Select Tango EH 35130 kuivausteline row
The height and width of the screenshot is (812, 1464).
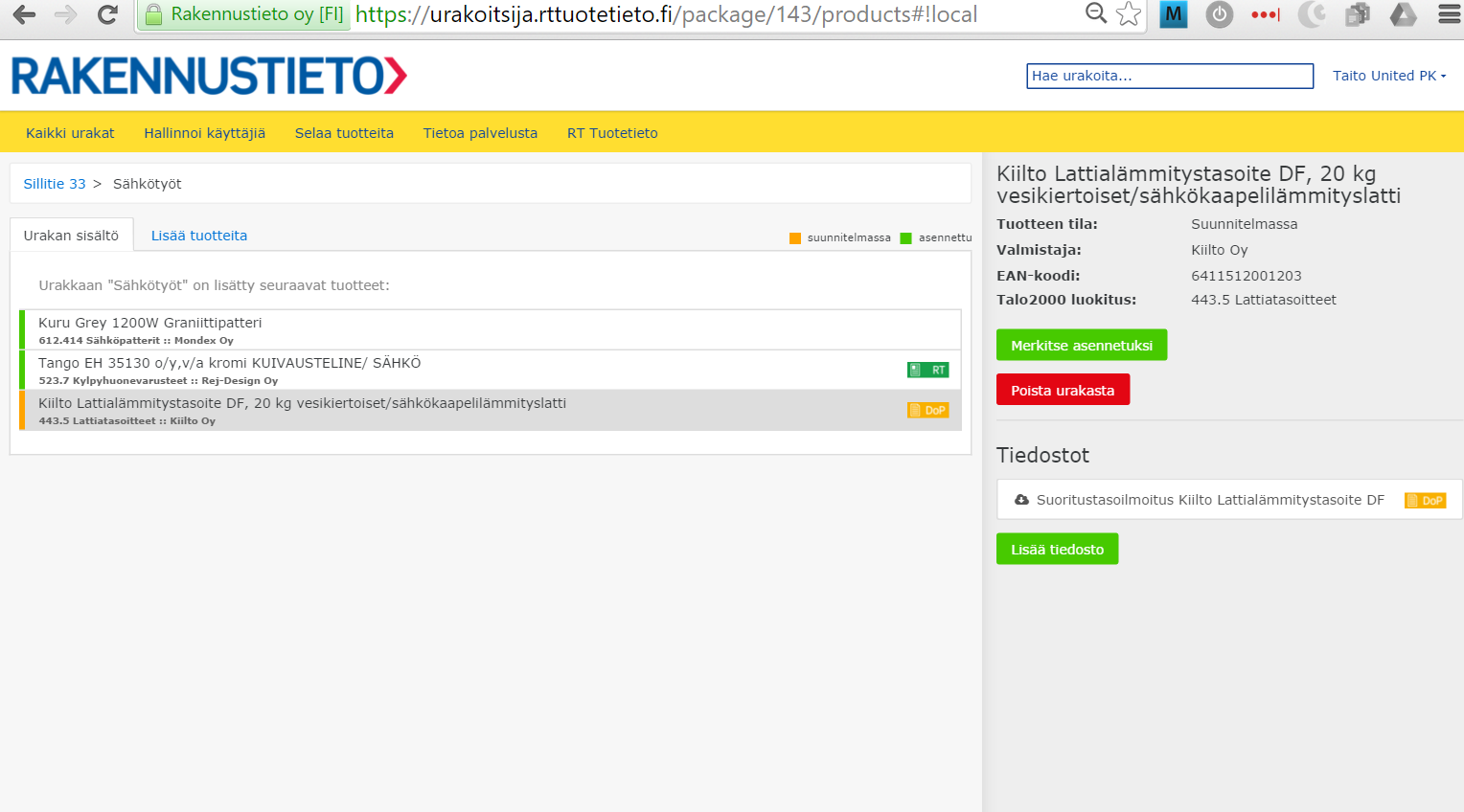[490, 370]
